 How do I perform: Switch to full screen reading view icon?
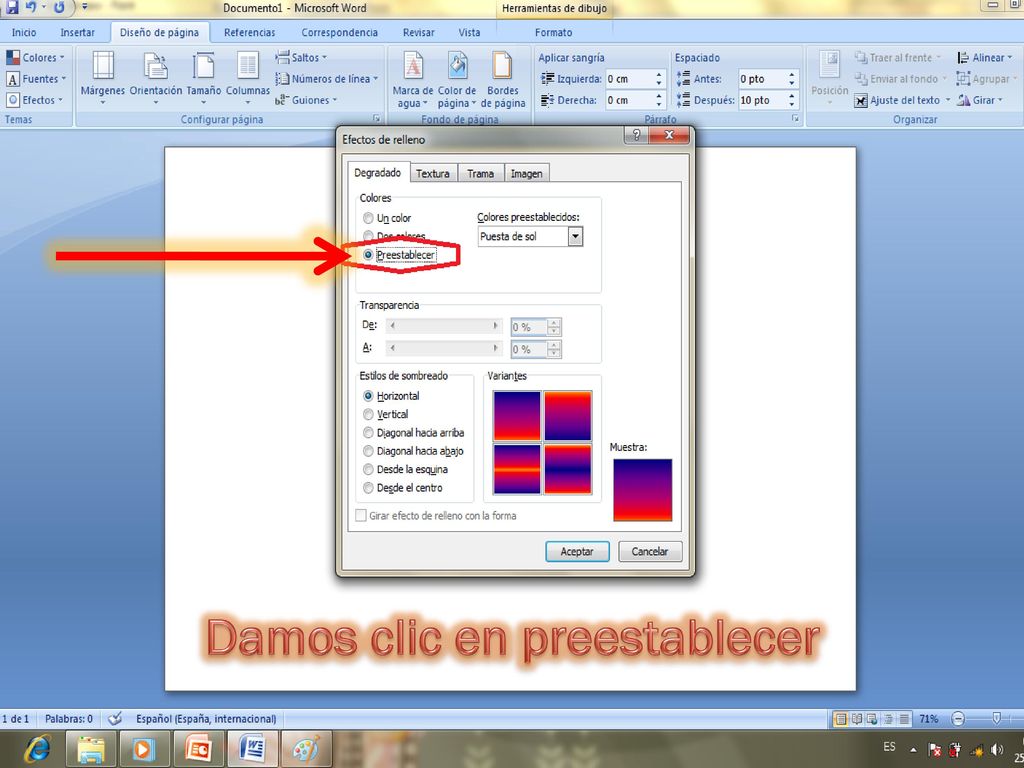coord(857,719)
